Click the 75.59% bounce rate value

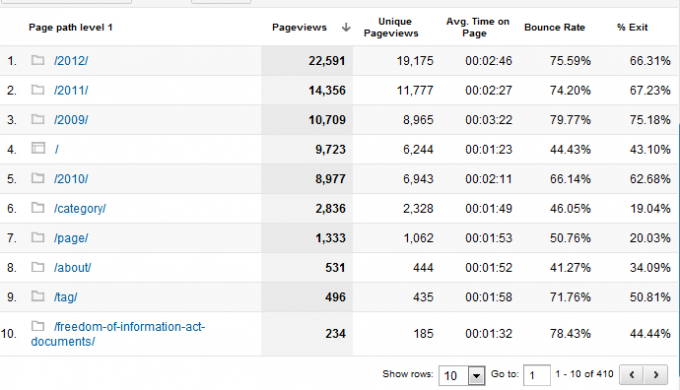[570, 61]
